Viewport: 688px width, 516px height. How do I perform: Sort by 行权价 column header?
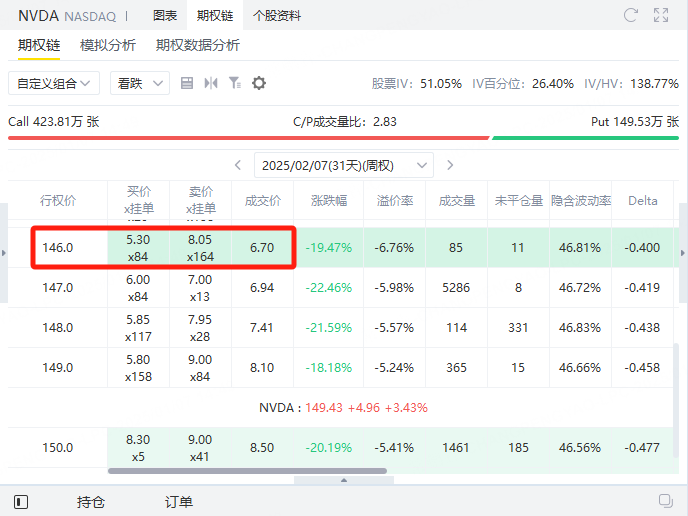coord(58,201)
